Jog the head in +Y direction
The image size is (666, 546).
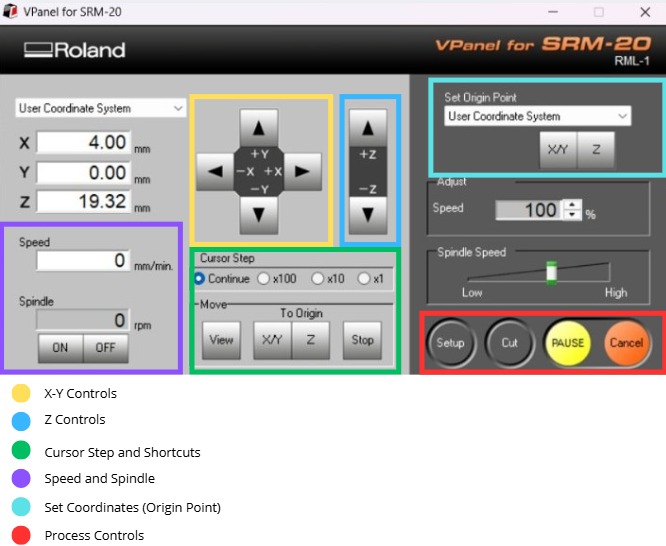point(259,127)
